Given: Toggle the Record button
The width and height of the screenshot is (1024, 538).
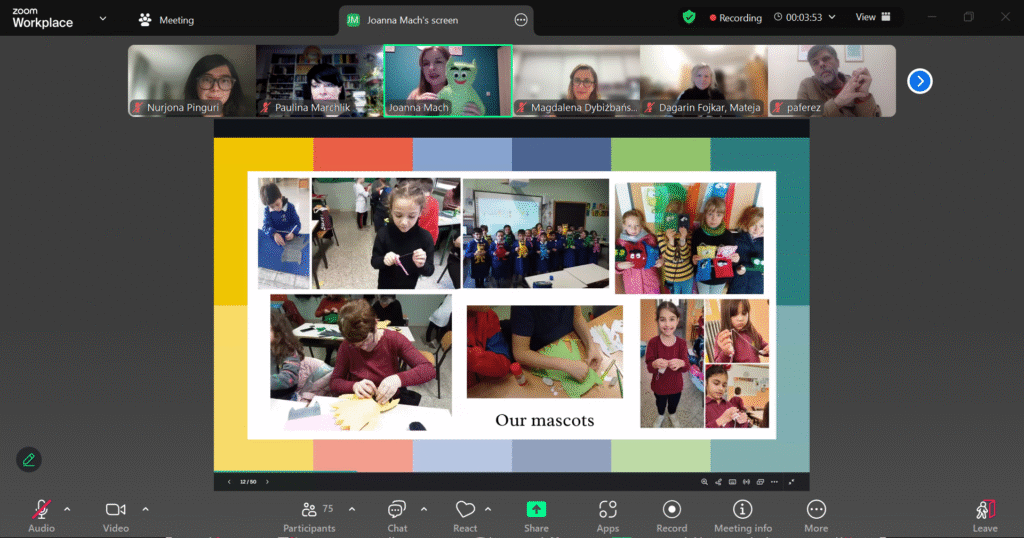Looking at the screenshot, I should [672, 512].
